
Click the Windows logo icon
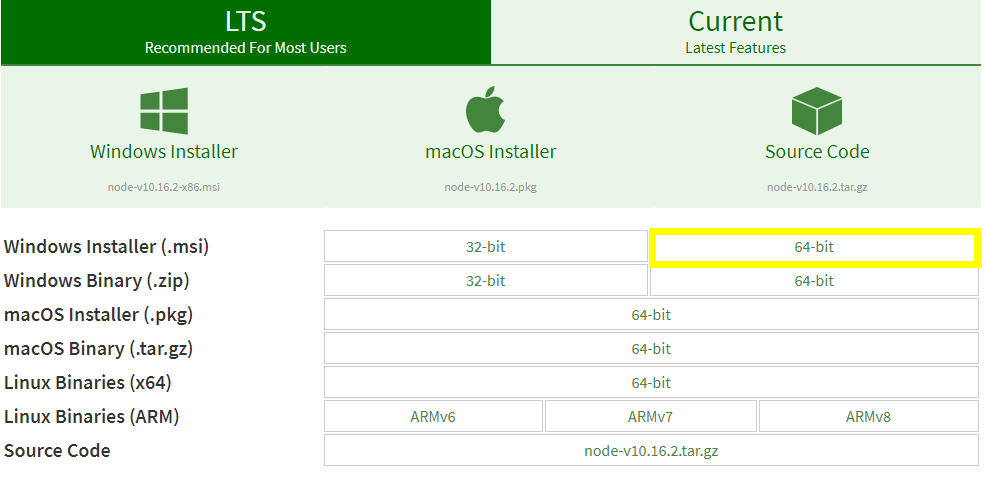click(164, 111)
